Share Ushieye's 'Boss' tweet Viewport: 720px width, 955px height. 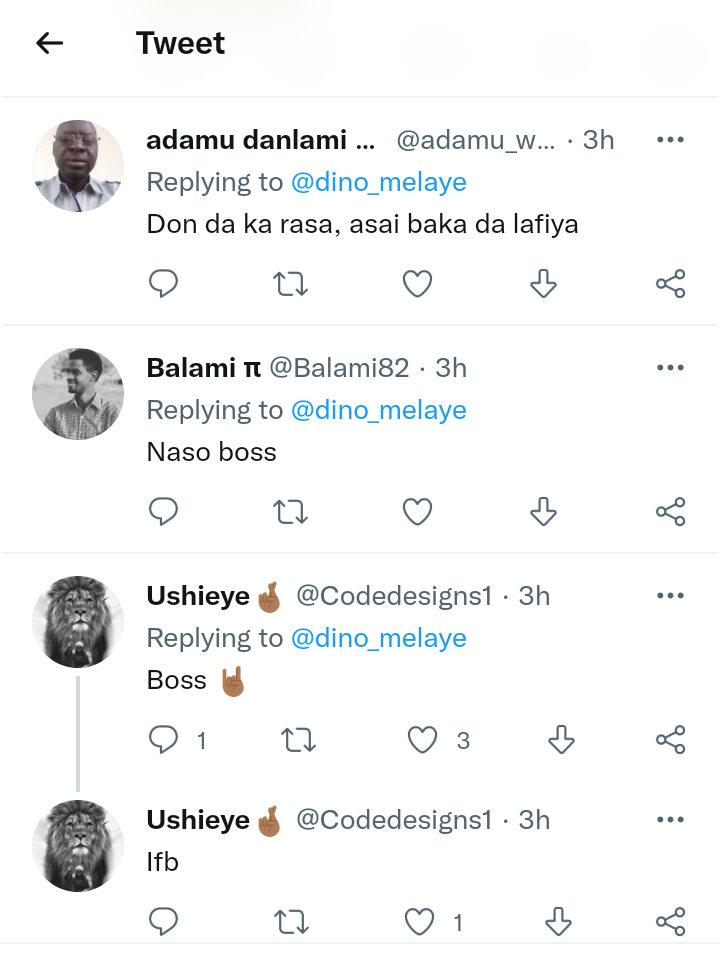670,741
